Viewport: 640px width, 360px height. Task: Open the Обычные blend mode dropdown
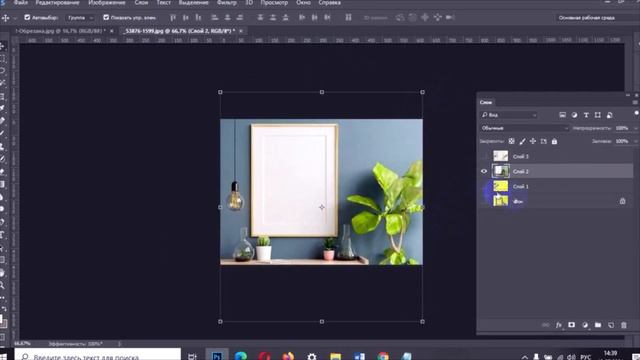coord(524,128)
